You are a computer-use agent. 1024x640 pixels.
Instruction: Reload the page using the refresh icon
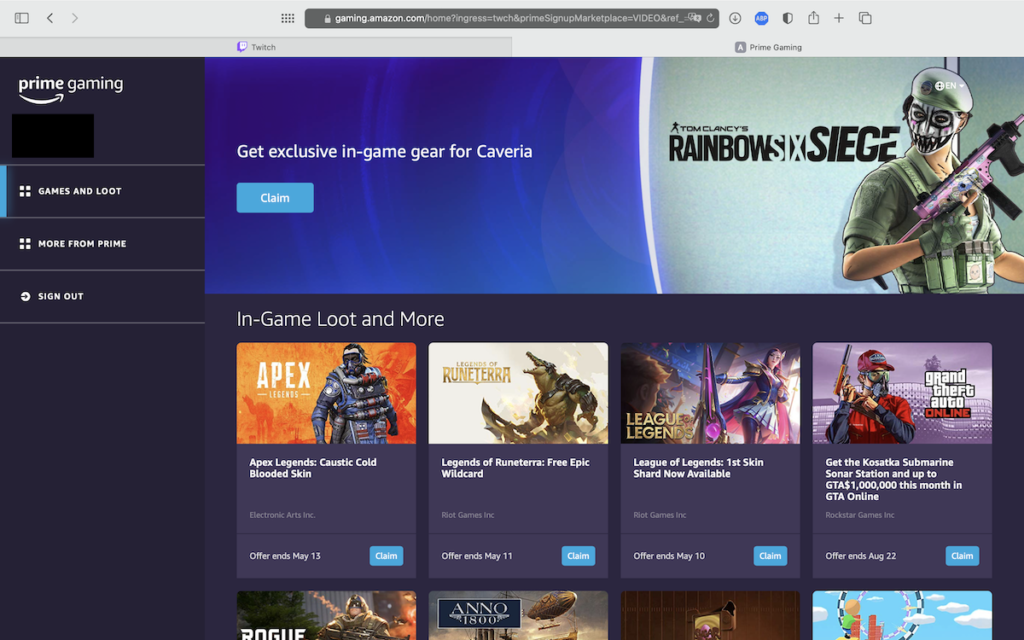click(710, 18)
